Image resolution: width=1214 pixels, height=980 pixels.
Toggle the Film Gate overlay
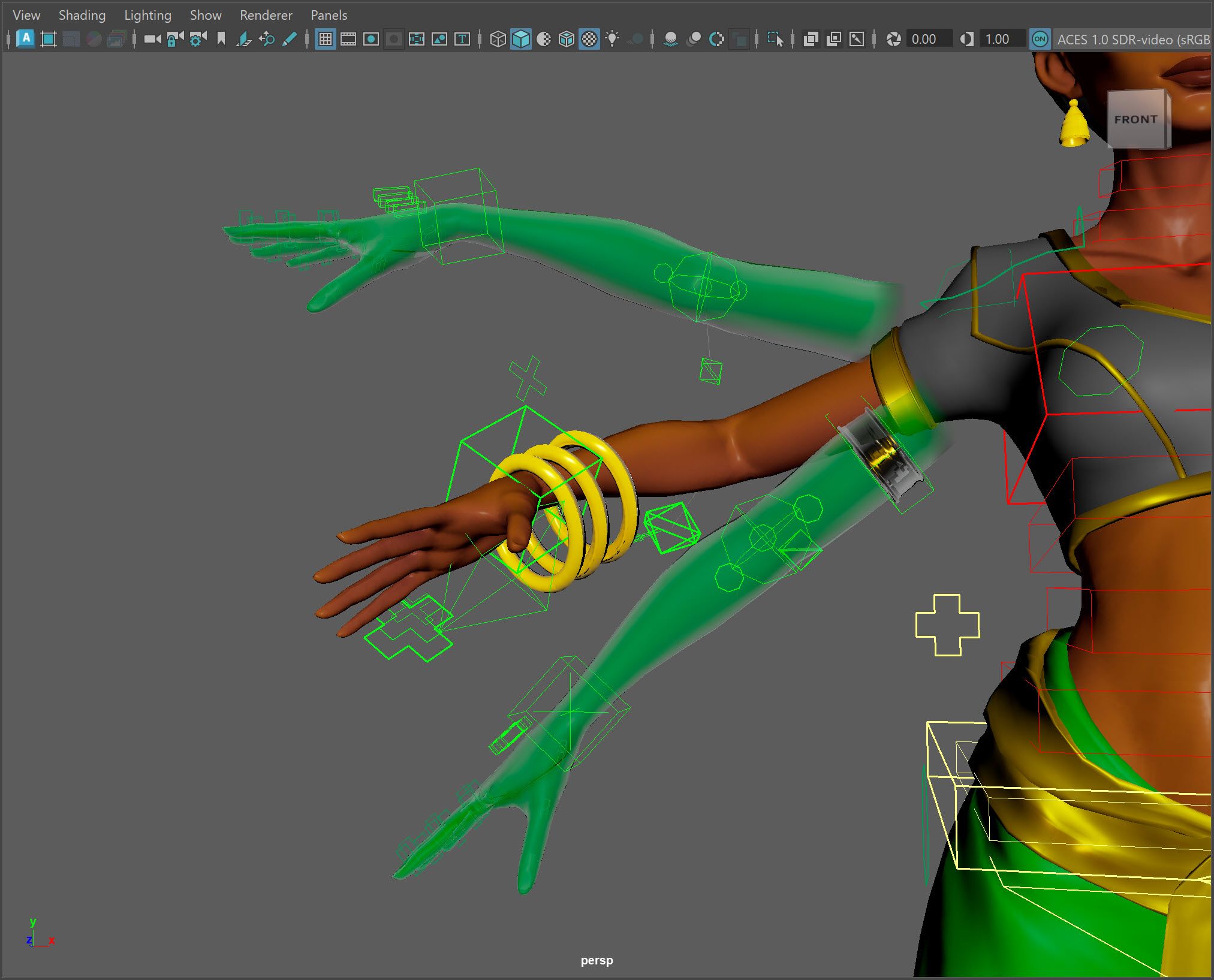[348, 40]
